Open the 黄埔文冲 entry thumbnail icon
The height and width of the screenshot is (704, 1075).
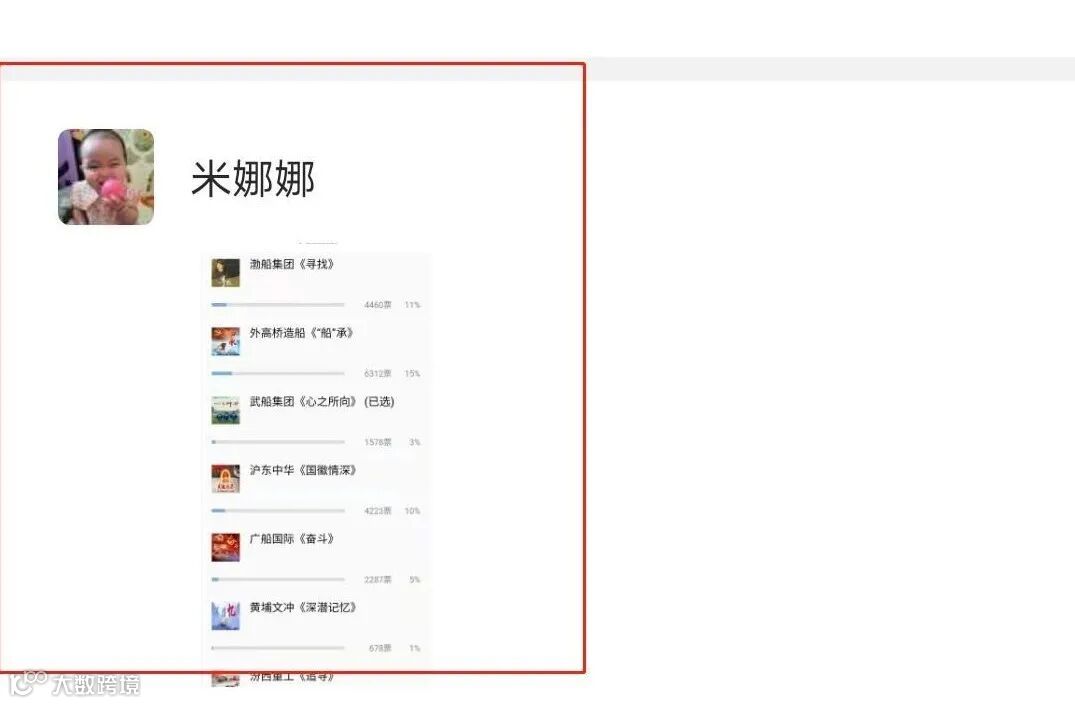pyautogui.click(x=226, y=616)
